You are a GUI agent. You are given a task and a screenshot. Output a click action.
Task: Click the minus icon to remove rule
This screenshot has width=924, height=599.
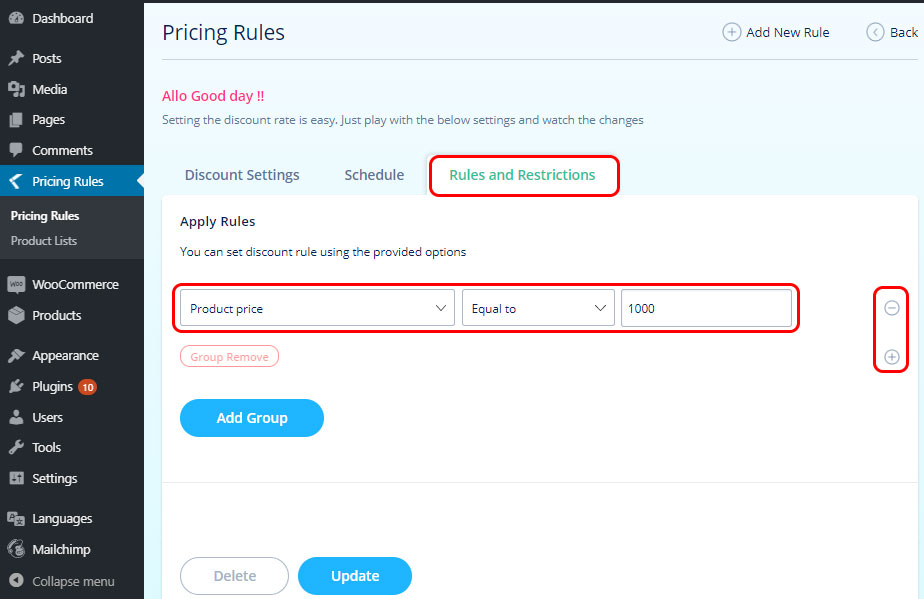[x=892, y=308]
